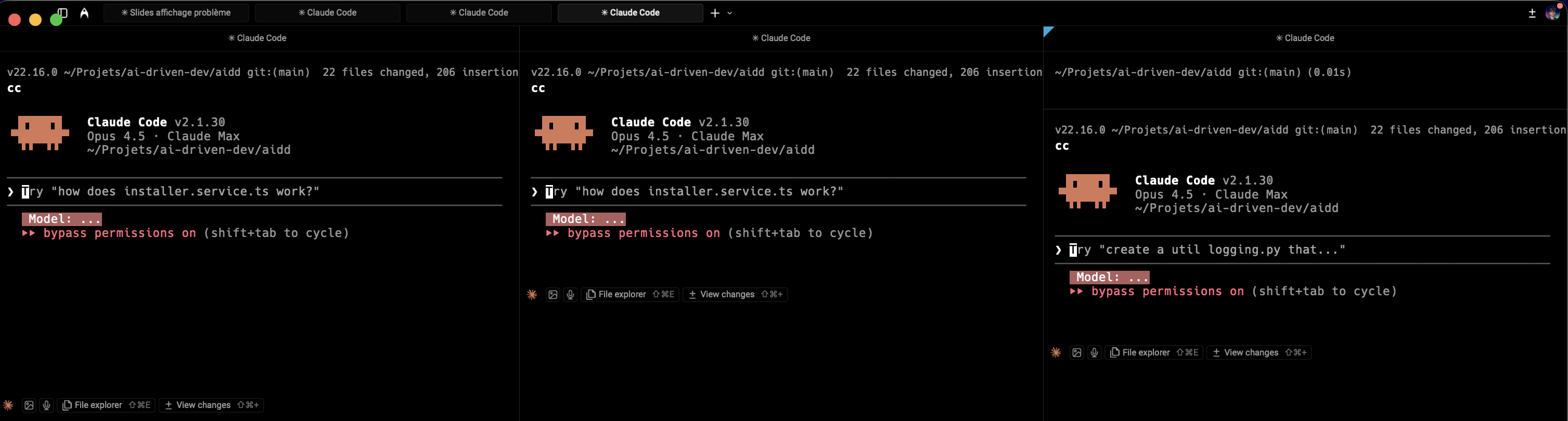Start voice input in the middle pane

coord(570,295)
